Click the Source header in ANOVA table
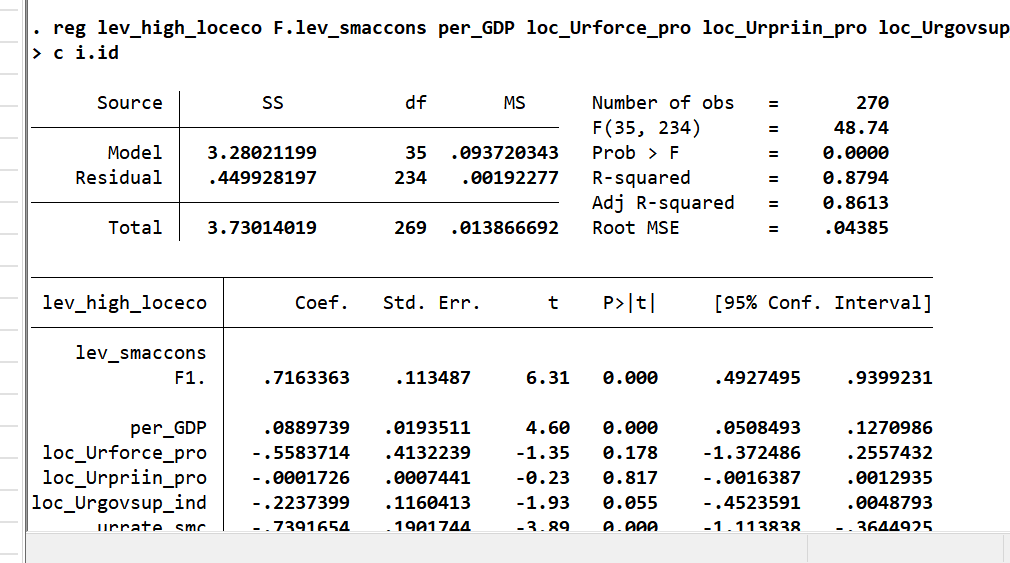 [x=129, y=103]
